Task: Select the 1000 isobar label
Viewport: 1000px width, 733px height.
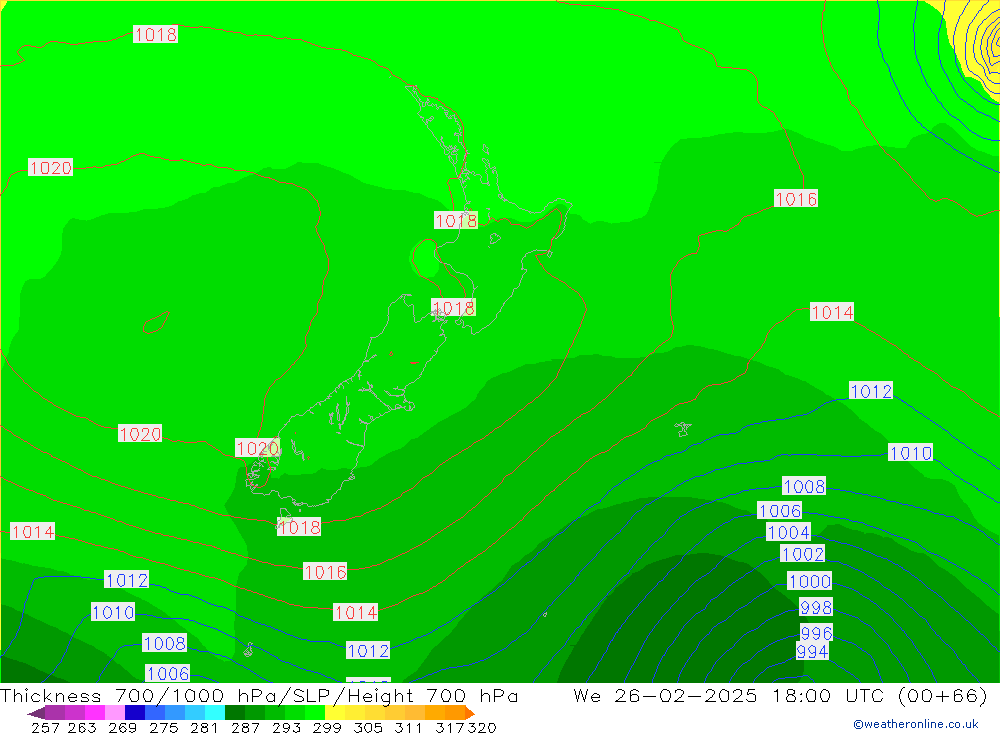Action: [x=810, y=581]
